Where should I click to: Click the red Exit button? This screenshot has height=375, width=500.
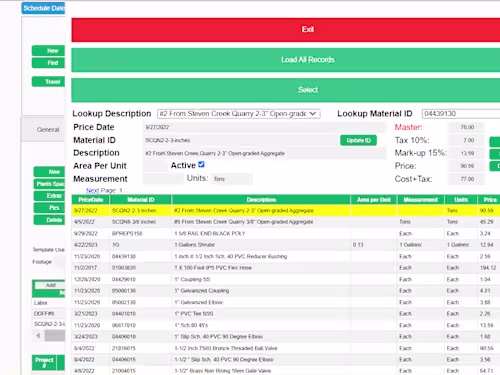[286, 30]
